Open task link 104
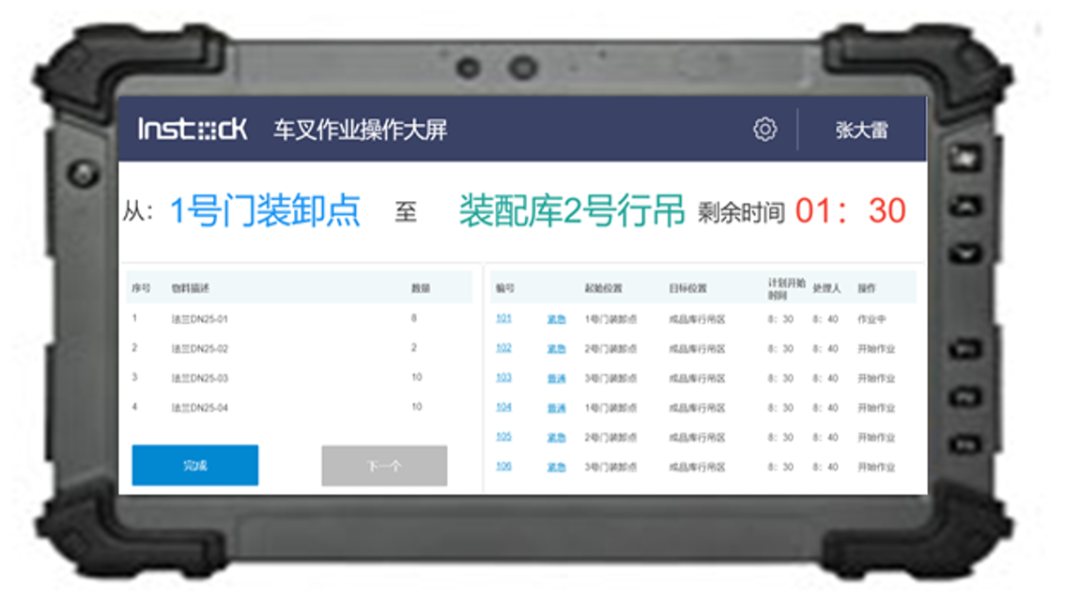Screen dimensions: 1080x602 pyautogui.click(x=503, y=407)
